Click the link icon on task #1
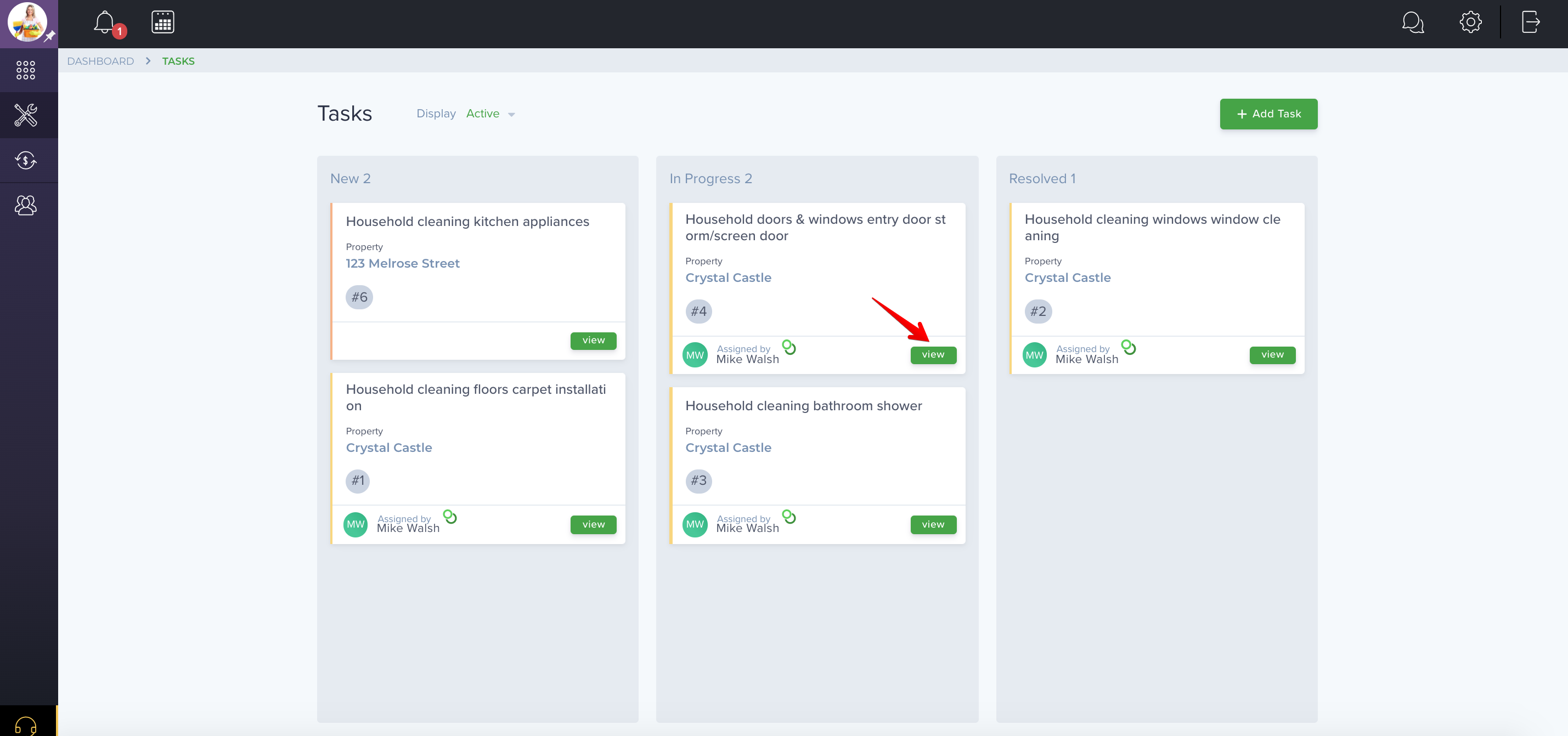The image size is (1568, 736). tap(450, 517)
